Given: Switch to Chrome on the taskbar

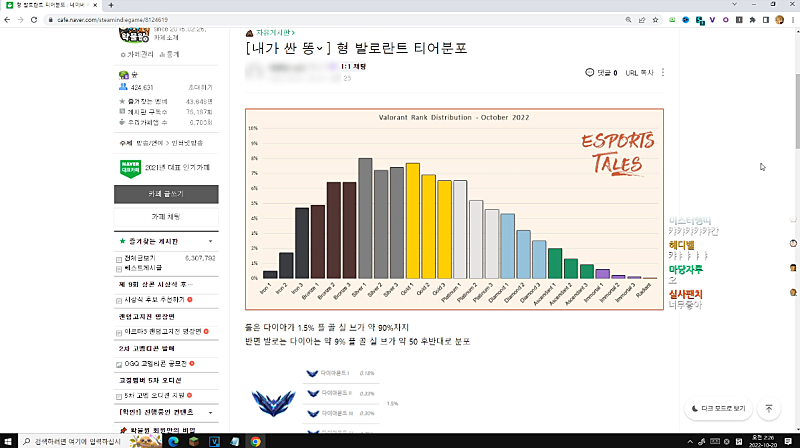Looking at the screenshot, I should coord(256,441).
